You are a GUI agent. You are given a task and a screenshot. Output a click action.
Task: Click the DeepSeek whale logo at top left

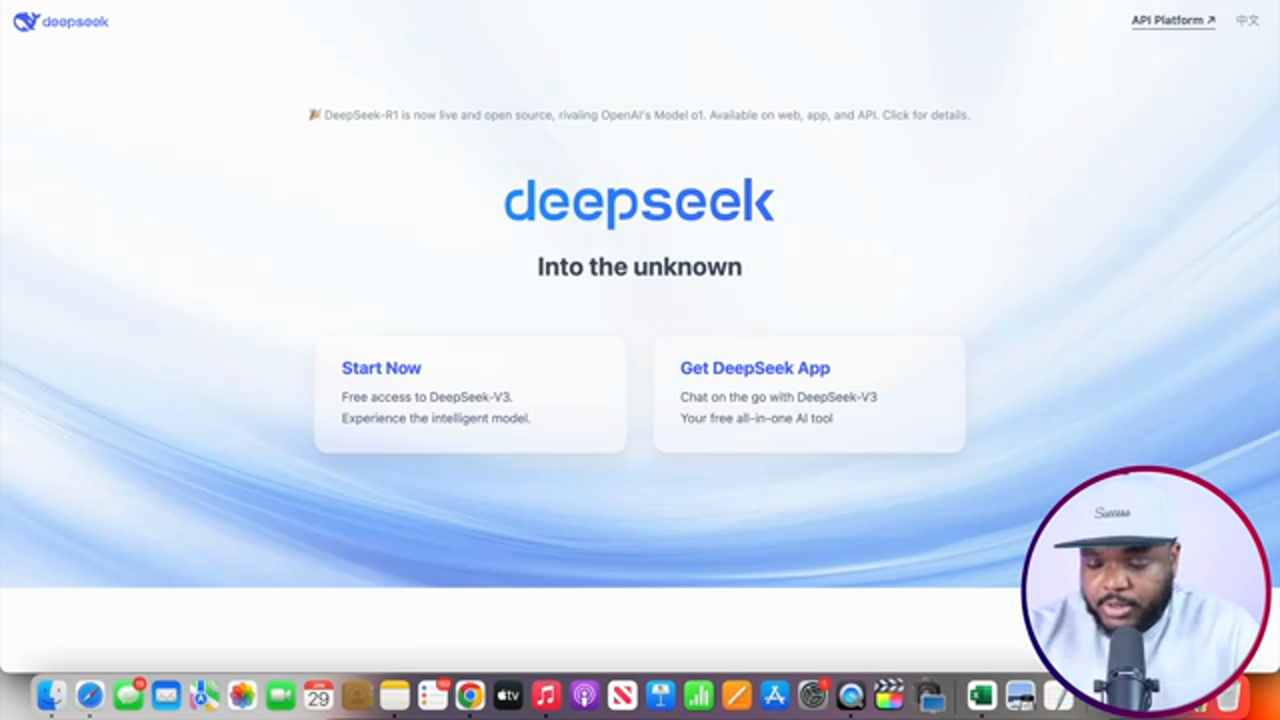coord(61,21)
